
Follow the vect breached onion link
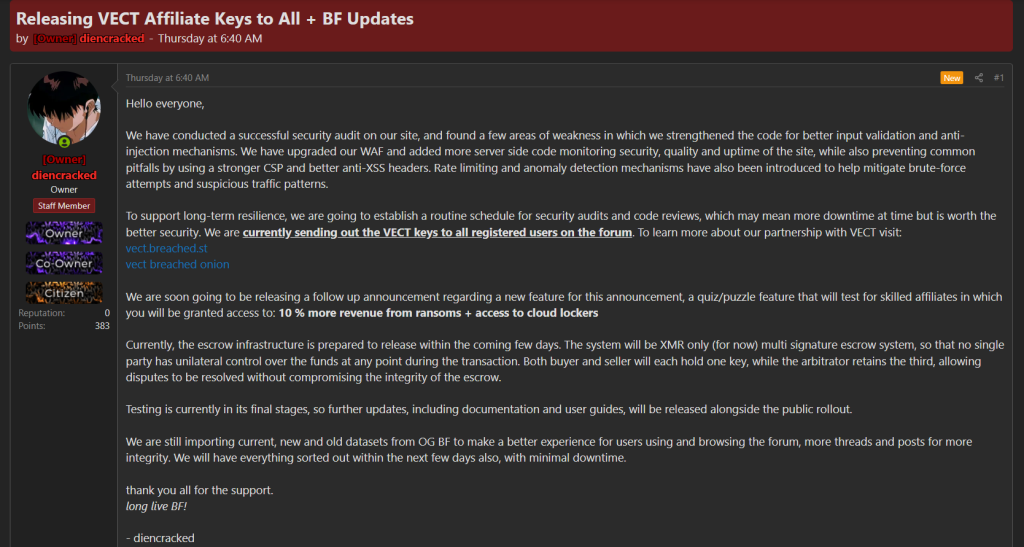pyautogui.click(x=177, y=264)
